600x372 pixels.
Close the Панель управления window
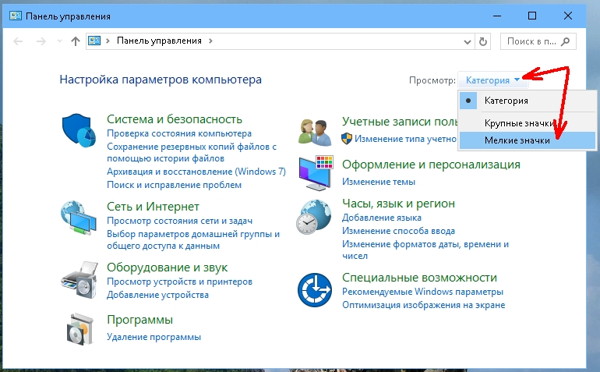pos(568,16)
